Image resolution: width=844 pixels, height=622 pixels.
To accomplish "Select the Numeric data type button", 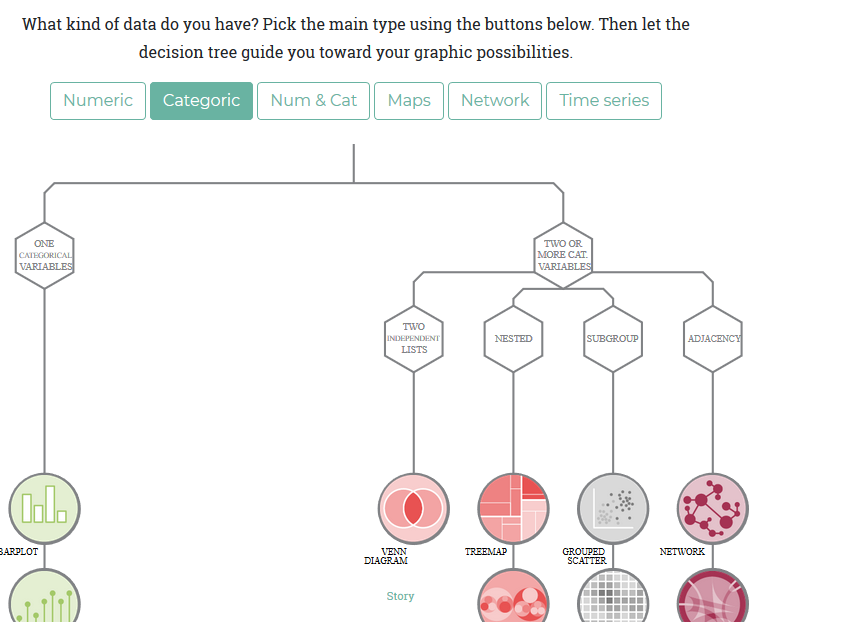I will pos(98,101).
